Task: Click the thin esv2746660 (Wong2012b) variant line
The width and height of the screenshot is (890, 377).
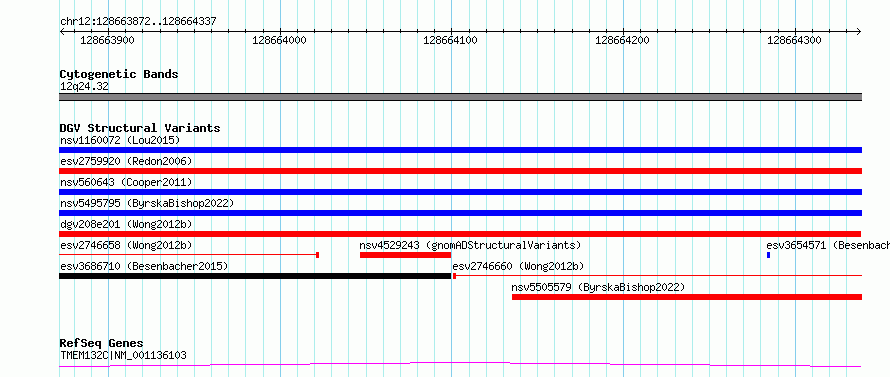Action: 657,276
